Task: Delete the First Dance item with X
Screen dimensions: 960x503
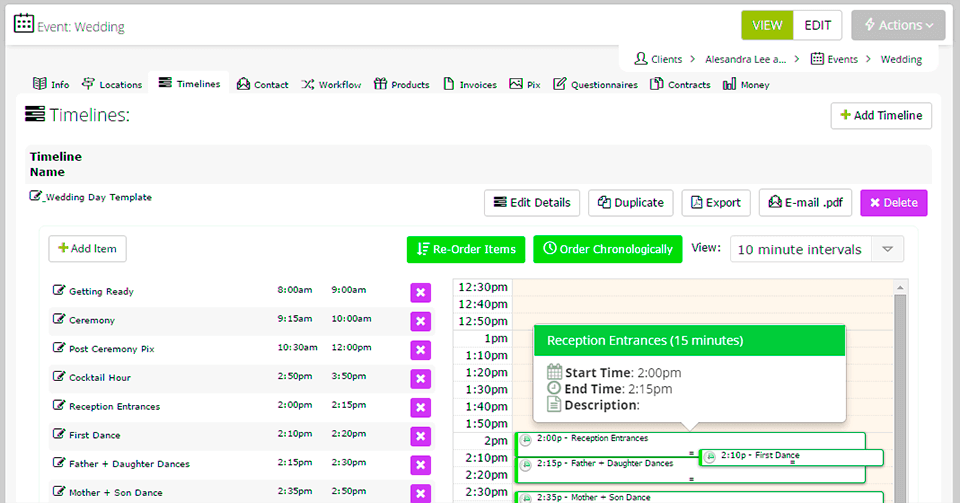Action: click(420, 436)
